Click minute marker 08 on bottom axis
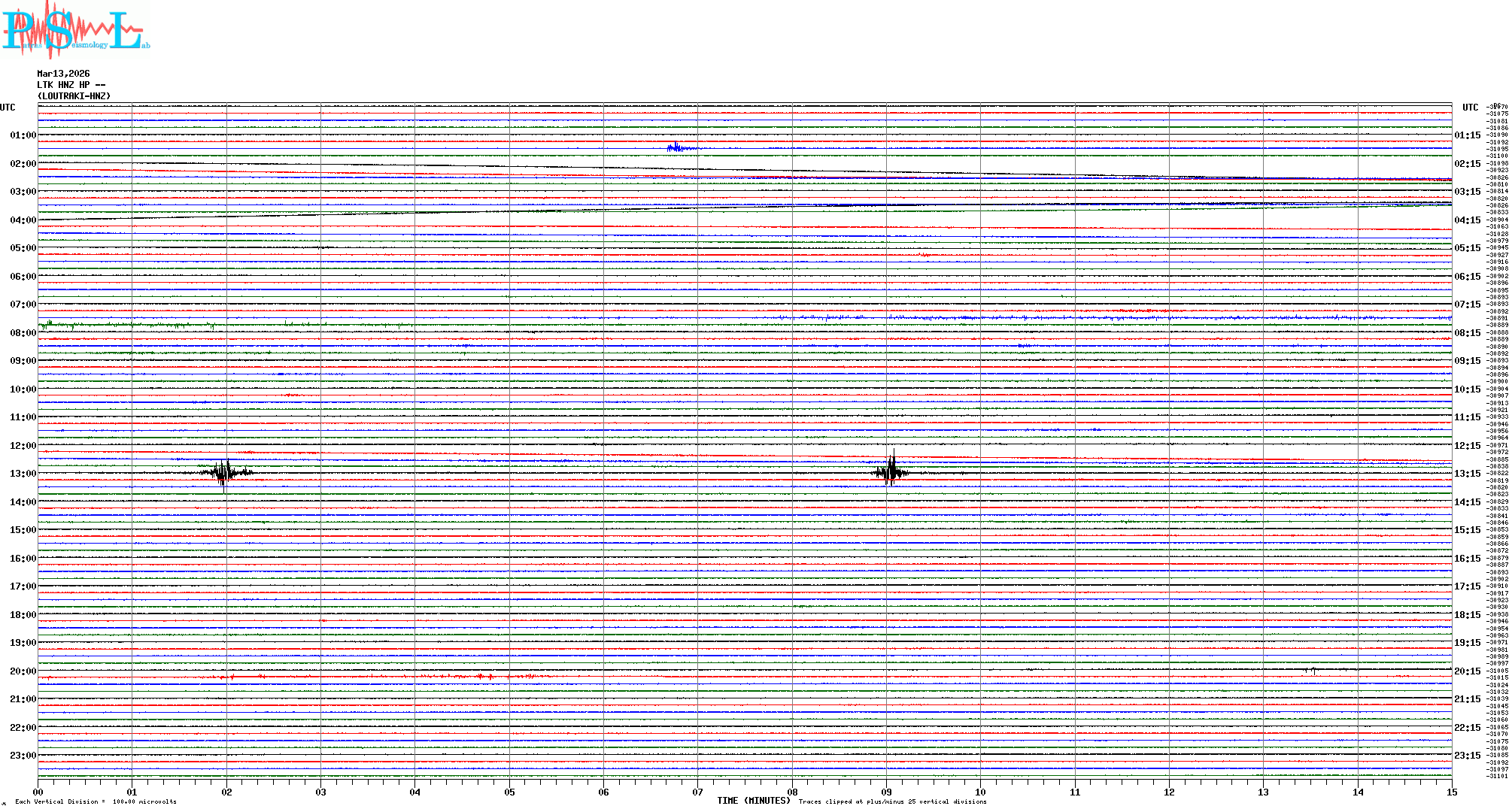This screenshot has height=812, width=1512. (792, 792)
